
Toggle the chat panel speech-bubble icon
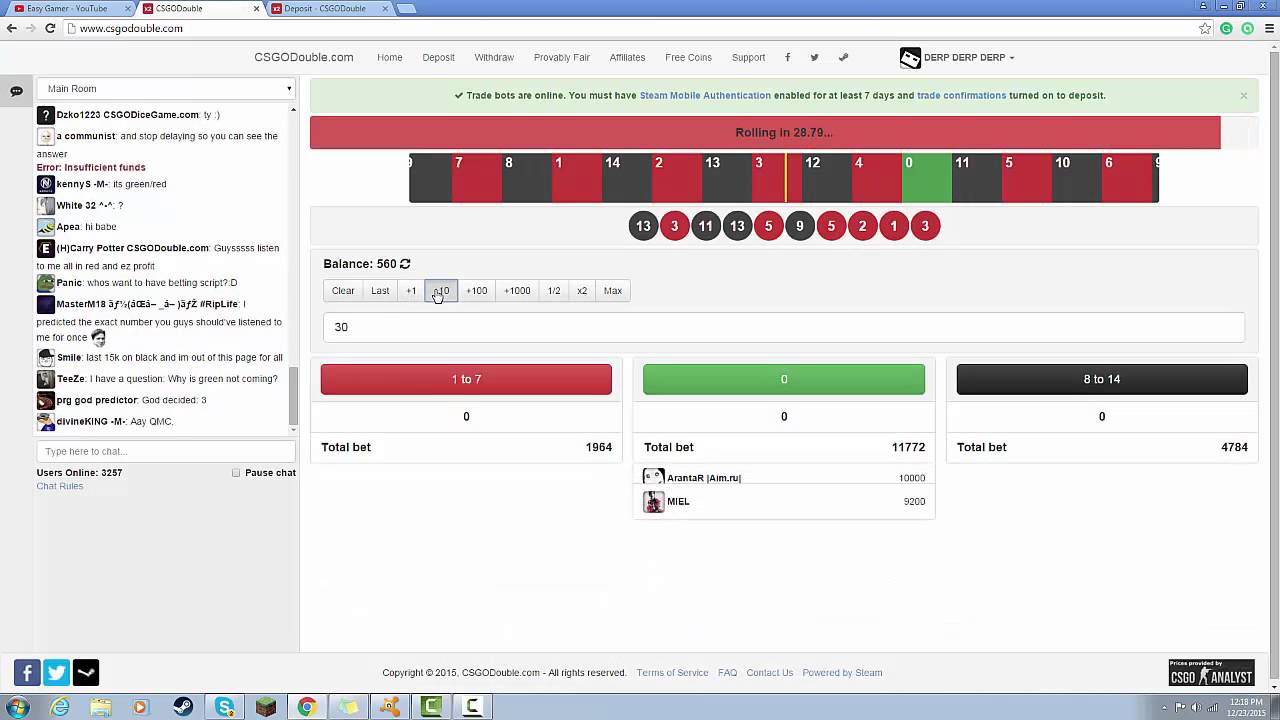(x=17, y=91)
